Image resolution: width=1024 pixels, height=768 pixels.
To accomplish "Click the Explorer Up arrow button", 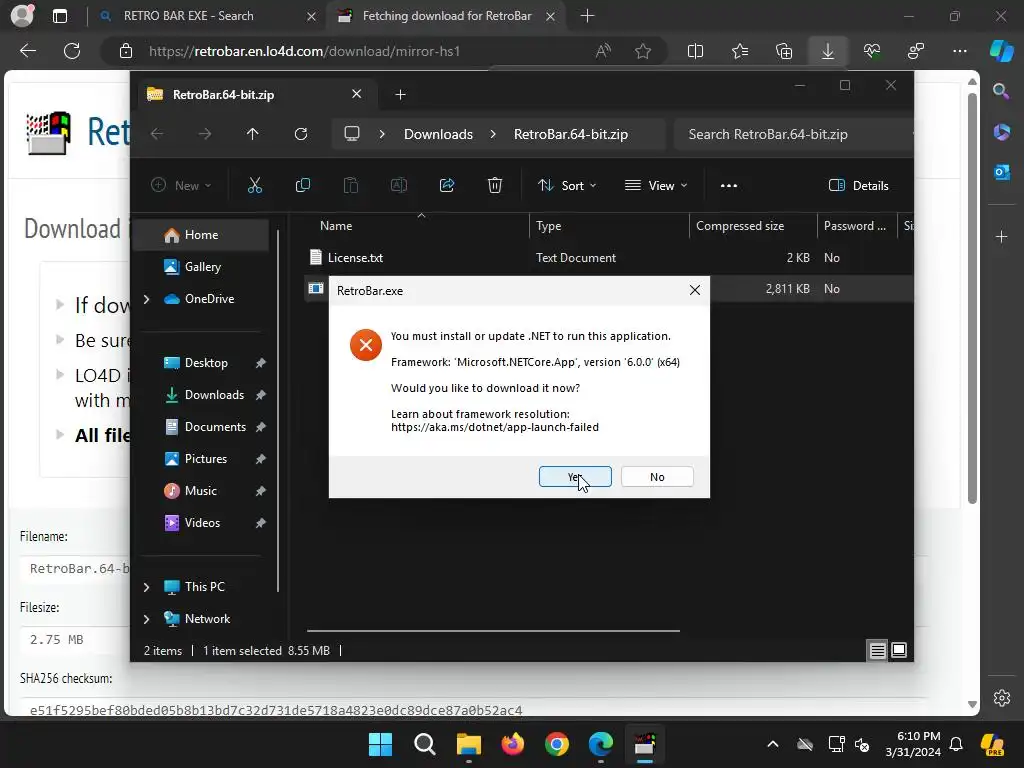I will click(253, 134).
